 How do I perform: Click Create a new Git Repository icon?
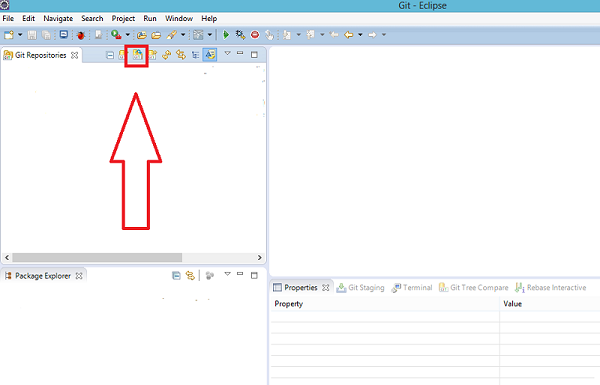153,55
